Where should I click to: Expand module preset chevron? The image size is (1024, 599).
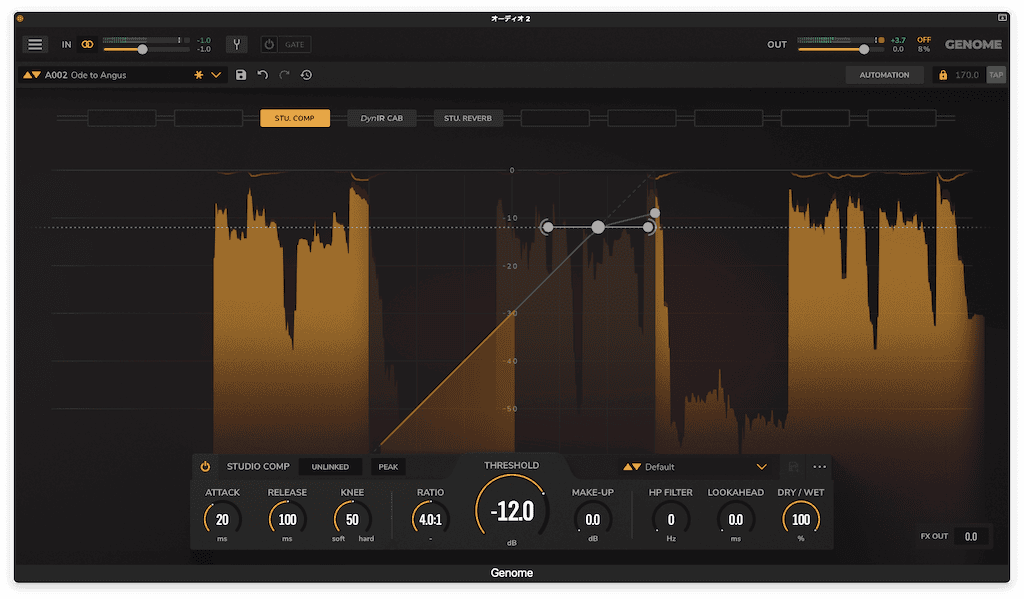[761, 467]
